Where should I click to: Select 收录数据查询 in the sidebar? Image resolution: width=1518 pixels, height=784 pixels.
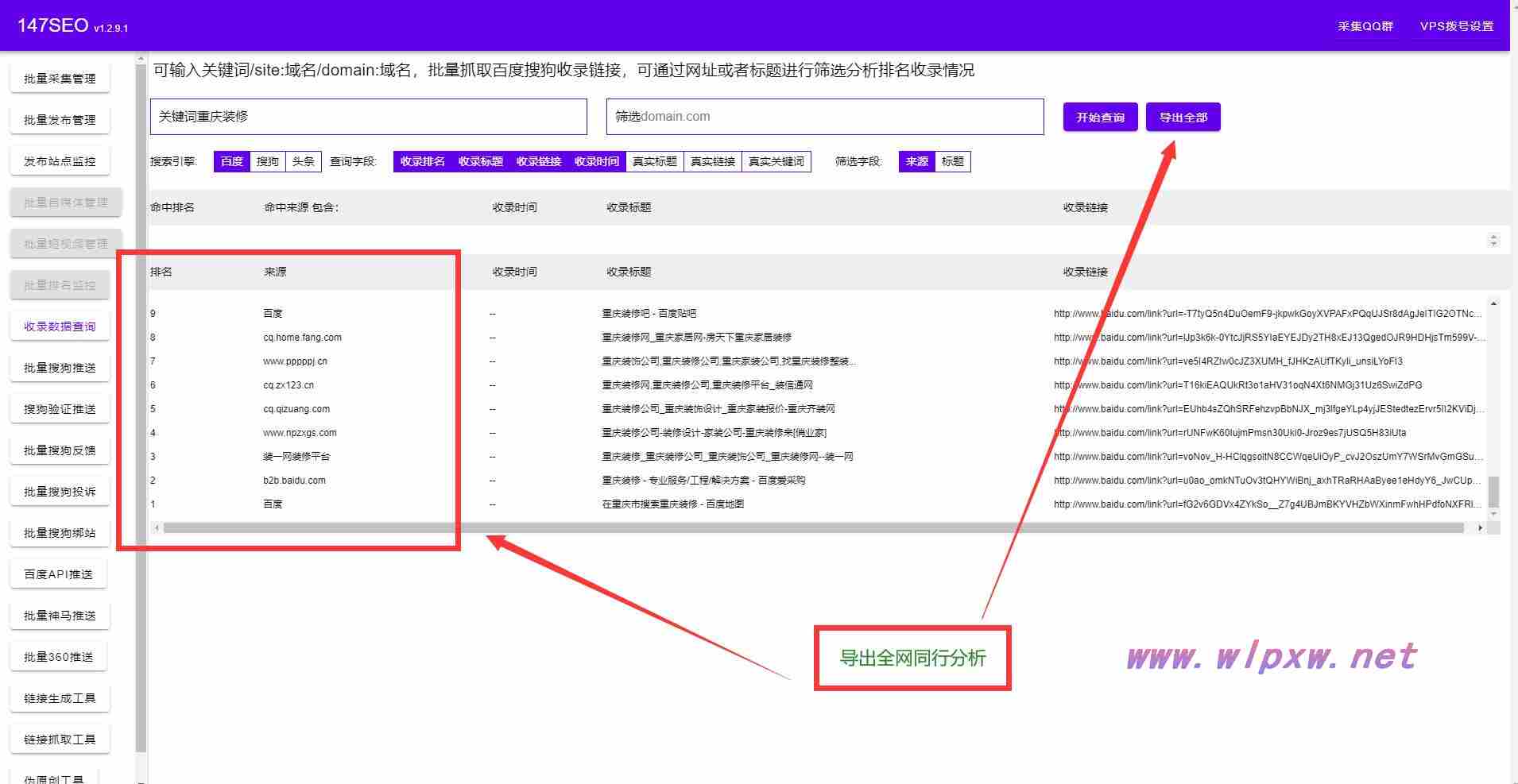click(60, 326)
